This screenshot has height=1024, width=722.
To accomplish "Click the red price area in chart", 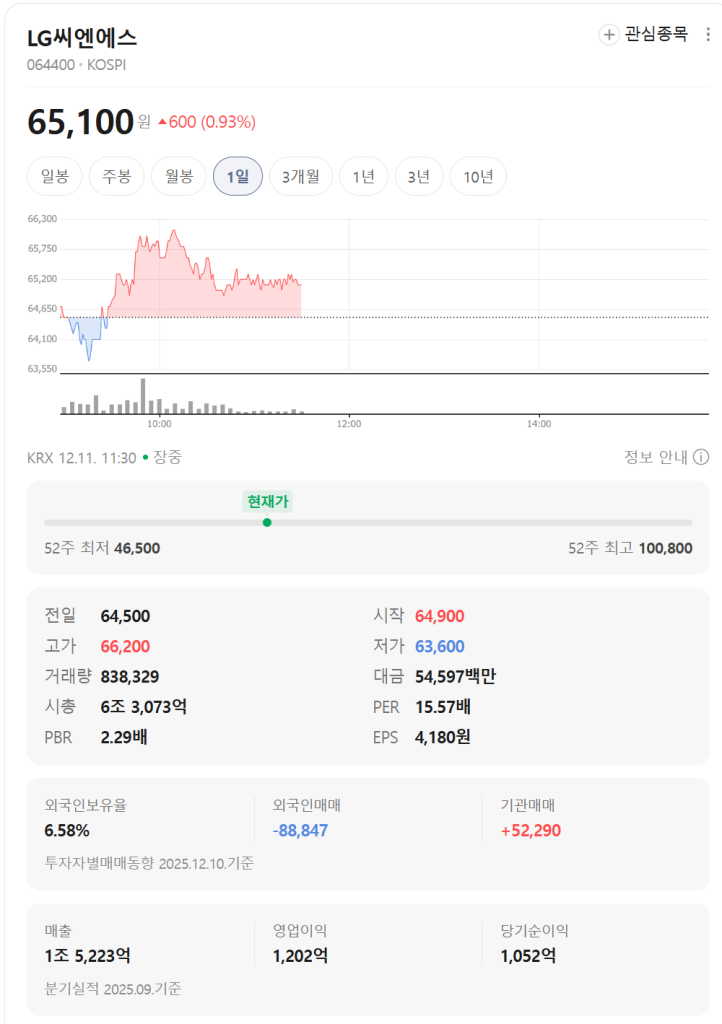I will [x=200, y=285].
